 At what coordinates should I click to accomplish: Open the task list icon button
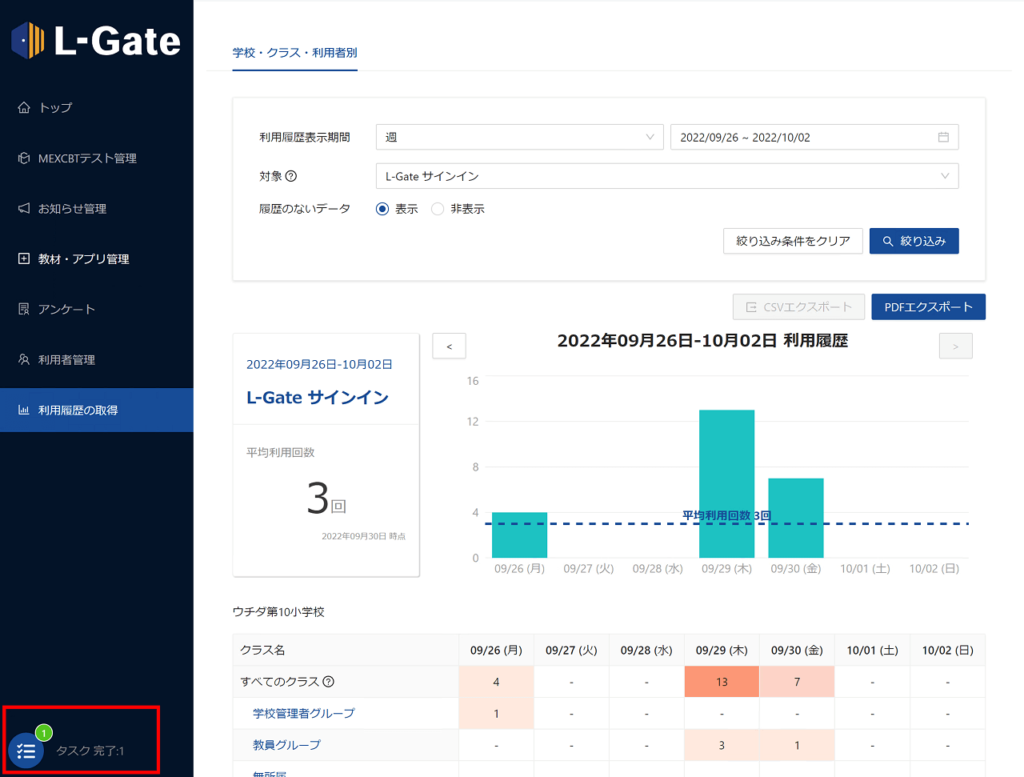tap(26, 751)
